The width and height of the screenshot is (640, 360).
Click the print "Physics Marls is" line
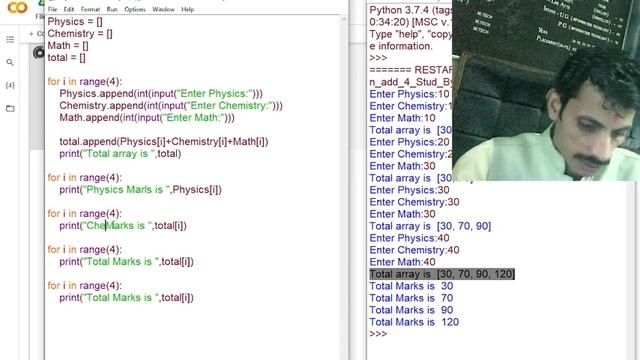pos(140,190)
